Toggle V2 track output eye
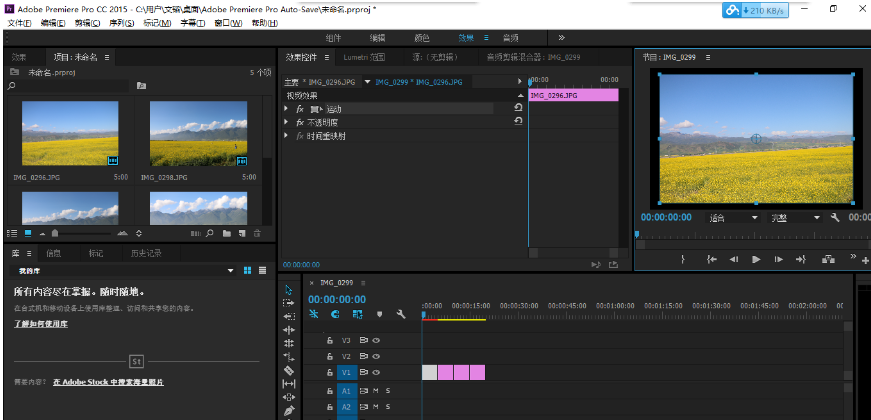Screen dimensions: 871x420 [x=376, y=356]
